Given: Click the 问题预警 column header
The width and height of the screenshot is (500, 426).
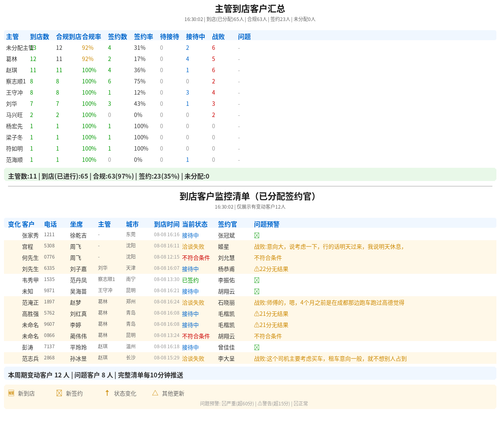Looking at the screenshot, I should [267, 224].
